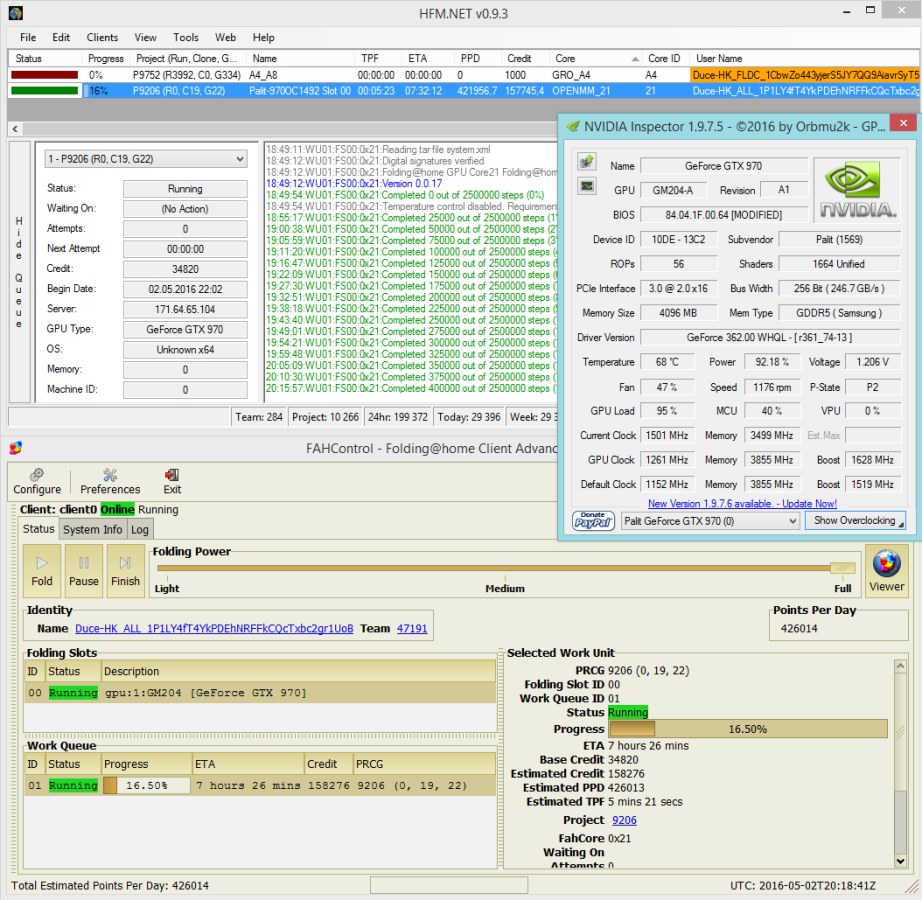Click the Pause folding button
922x900 pixels.
[83, 570]
